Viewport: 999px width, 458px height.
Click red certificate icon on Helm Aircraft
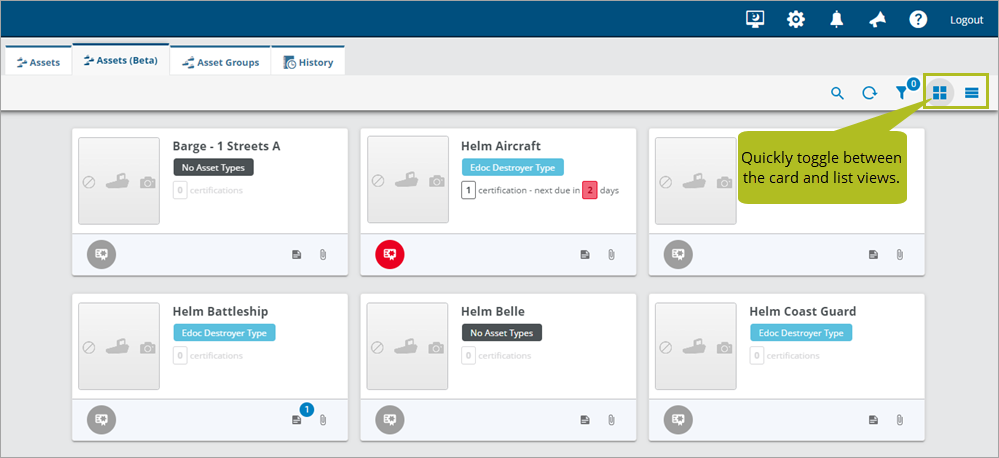[390, 254]
